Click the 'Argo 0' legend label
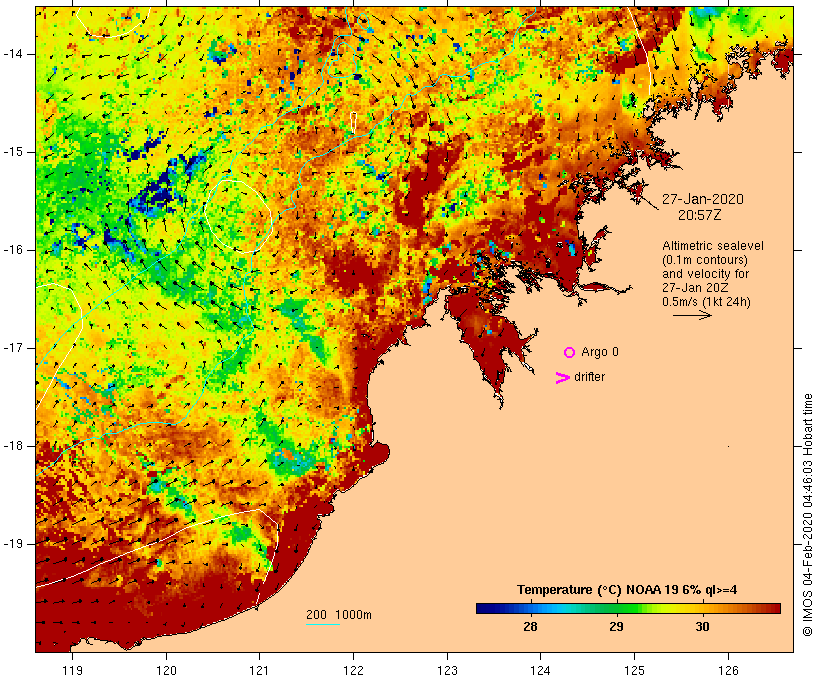The height and width of the screenshot is (680, 820). coord(600,352)
